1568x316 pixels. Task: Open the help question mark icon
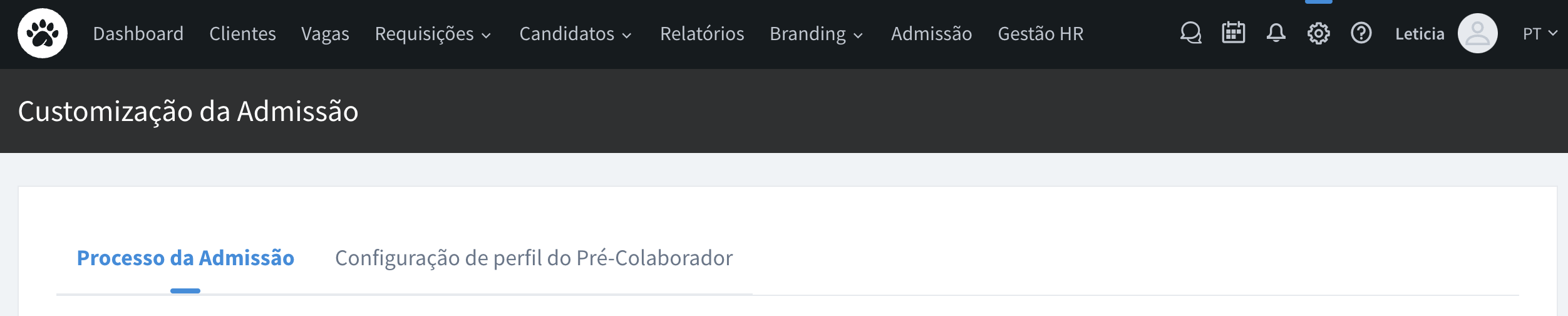[1361, 33]
